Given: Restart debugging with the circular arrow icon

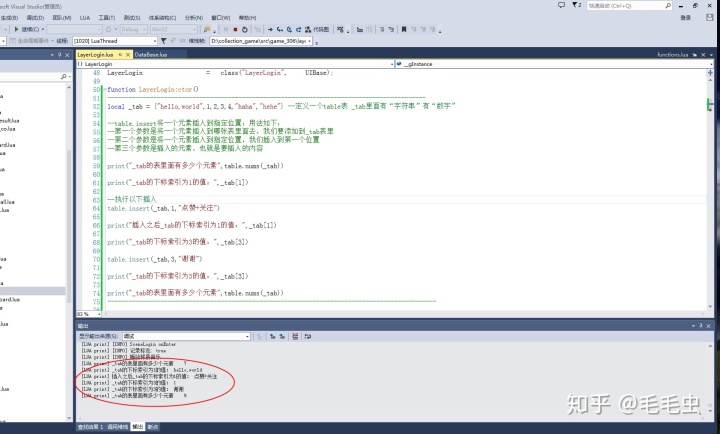Looking at the screenshot, I should [x=244, y=29].
